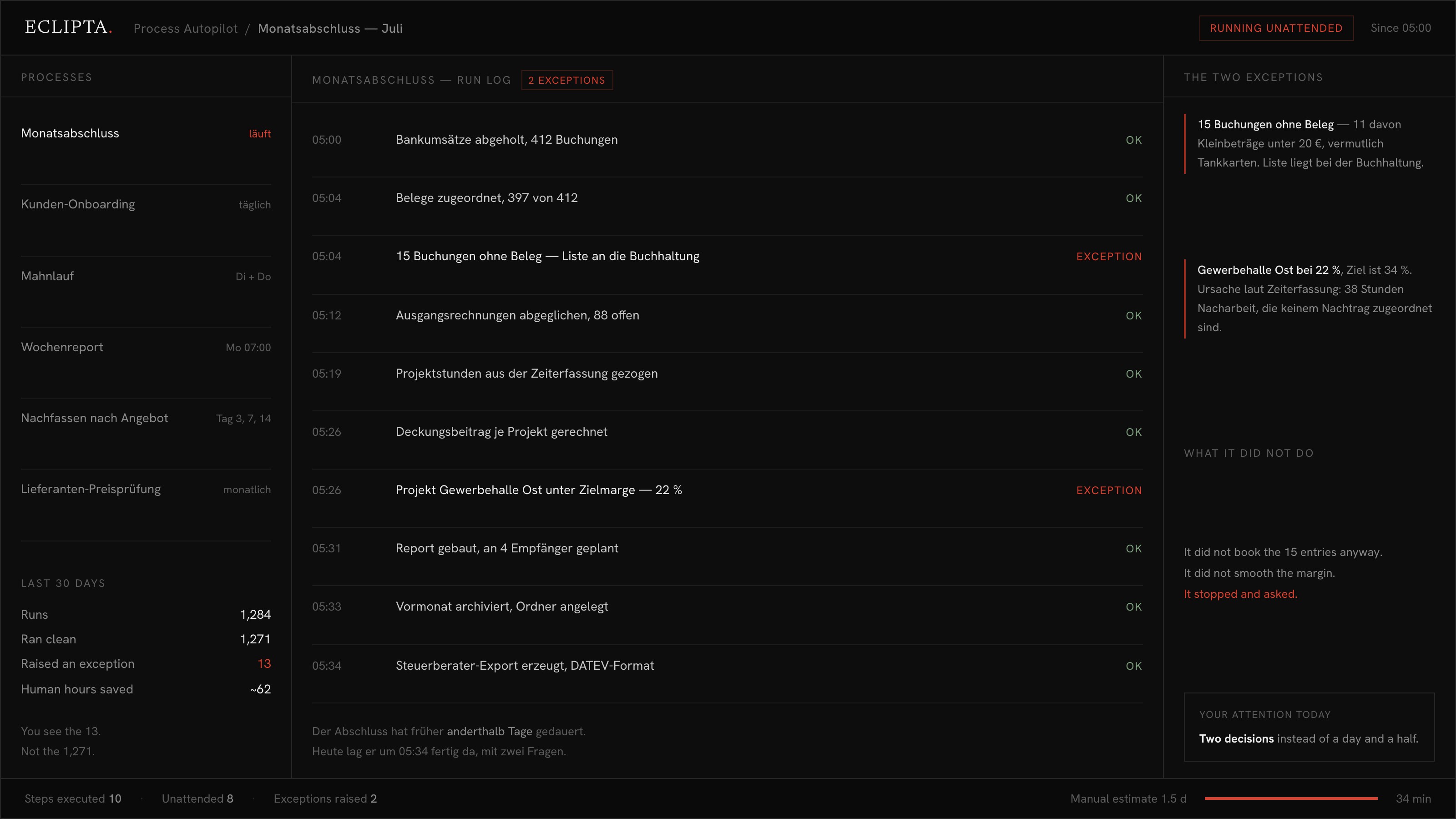Click the THE TWO EXCEPTIONS heading
Viewport: 1456px width, 819px height.
tap(1253, 77)
